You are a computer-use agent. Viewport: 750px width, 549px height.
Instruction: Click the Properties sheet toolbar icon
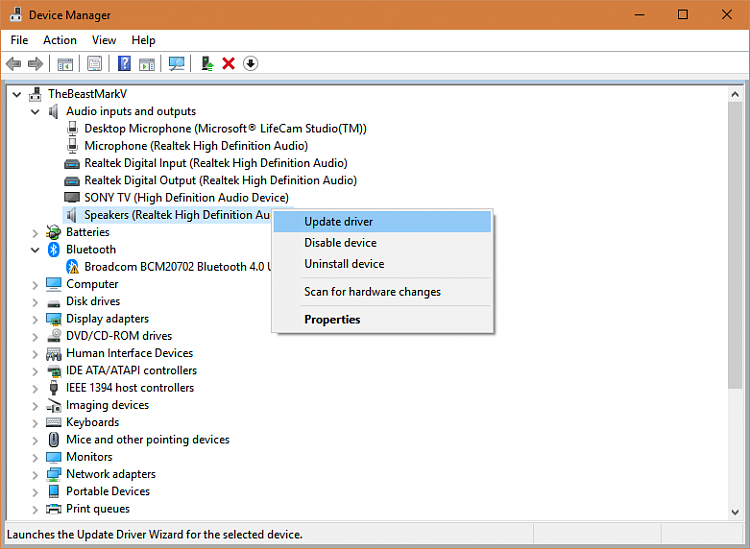pyautogui.click(x=95, y=64)
